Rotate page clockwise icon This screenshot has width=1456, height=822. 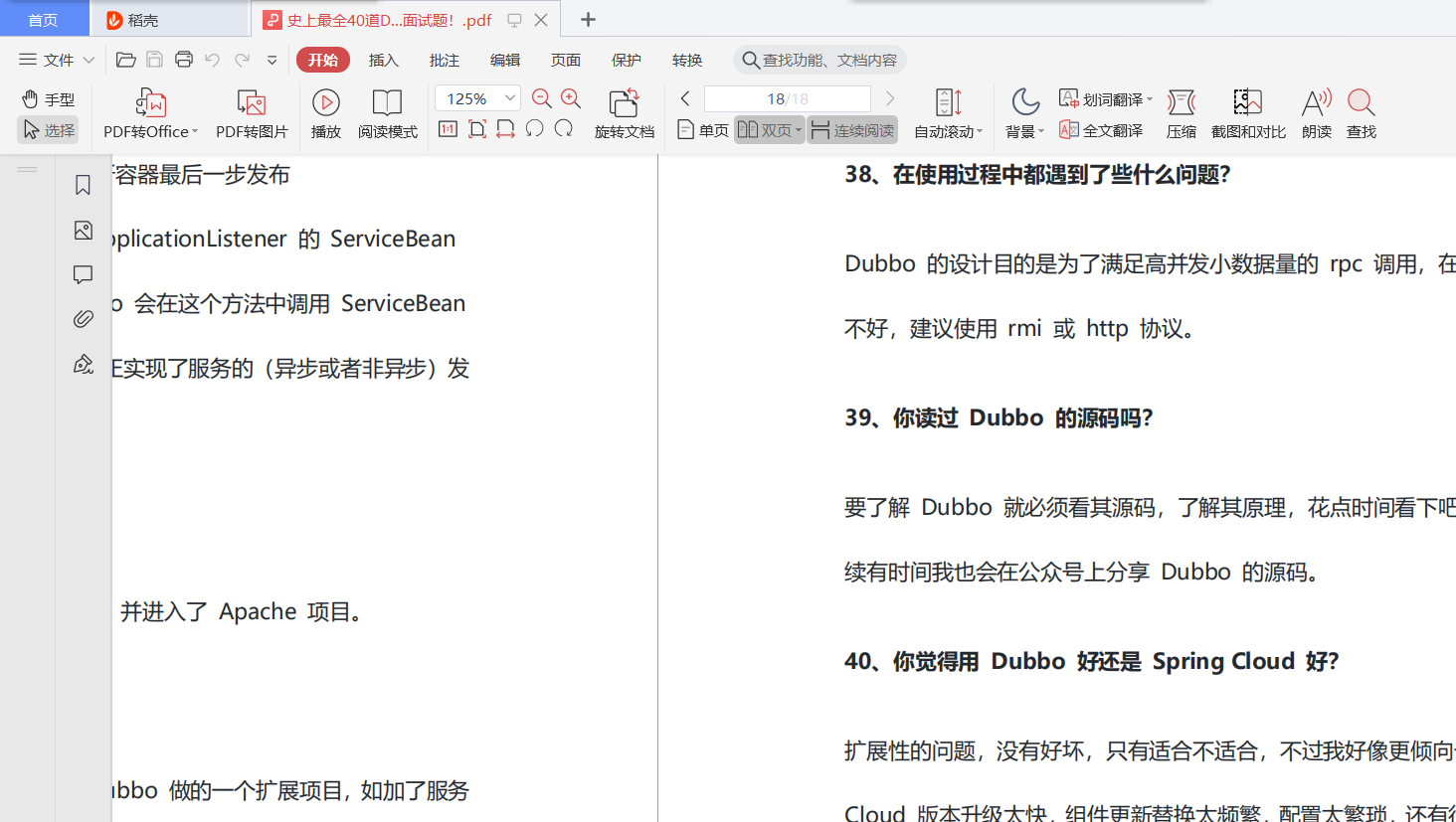click(x=564, y=129)
